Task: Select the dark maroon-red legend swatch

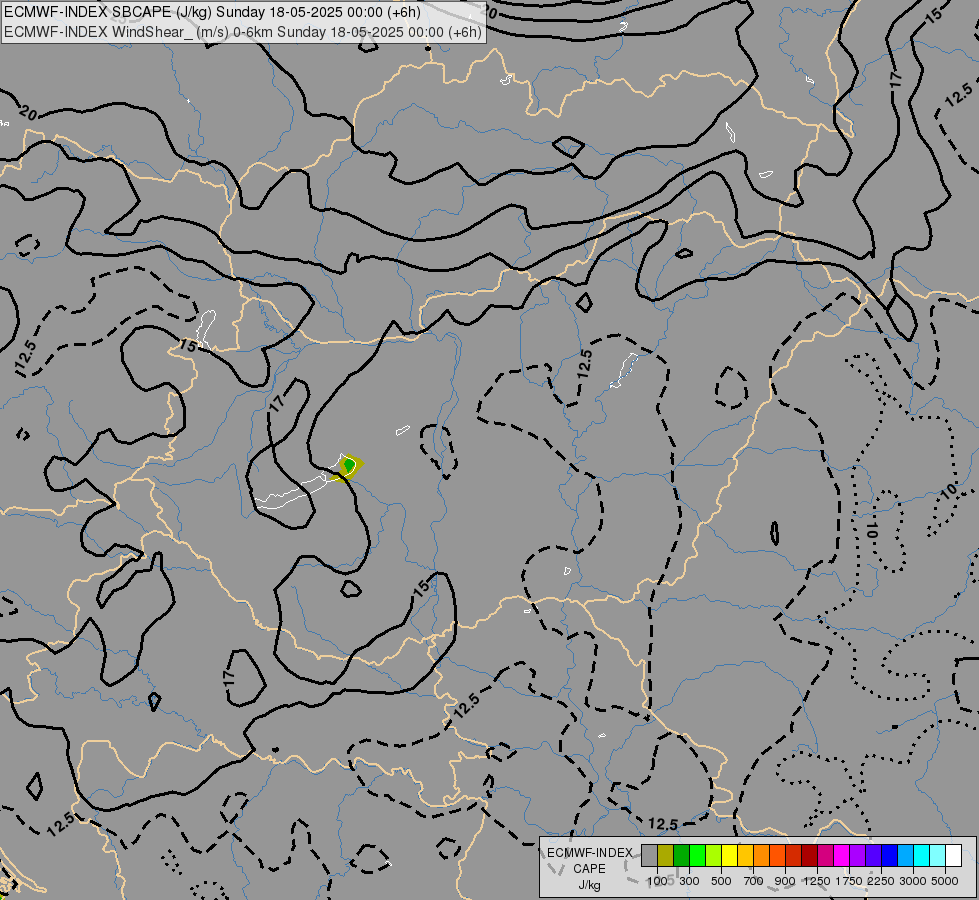Action: (x=809, y=855)
